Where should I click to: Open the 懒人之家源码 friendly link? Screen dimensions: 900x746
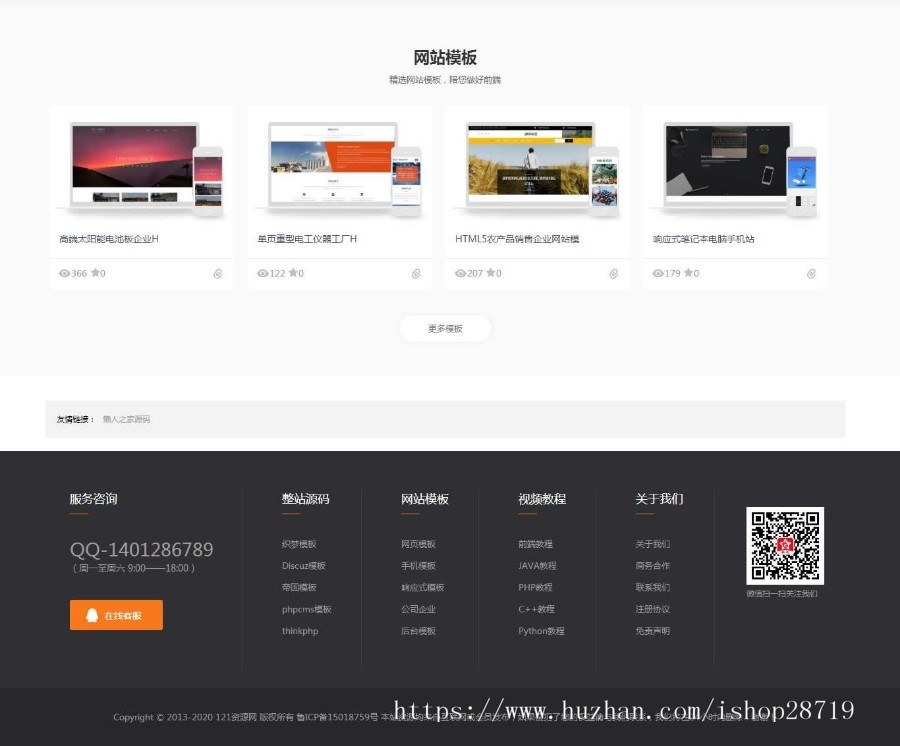click(x=126, y=419)
